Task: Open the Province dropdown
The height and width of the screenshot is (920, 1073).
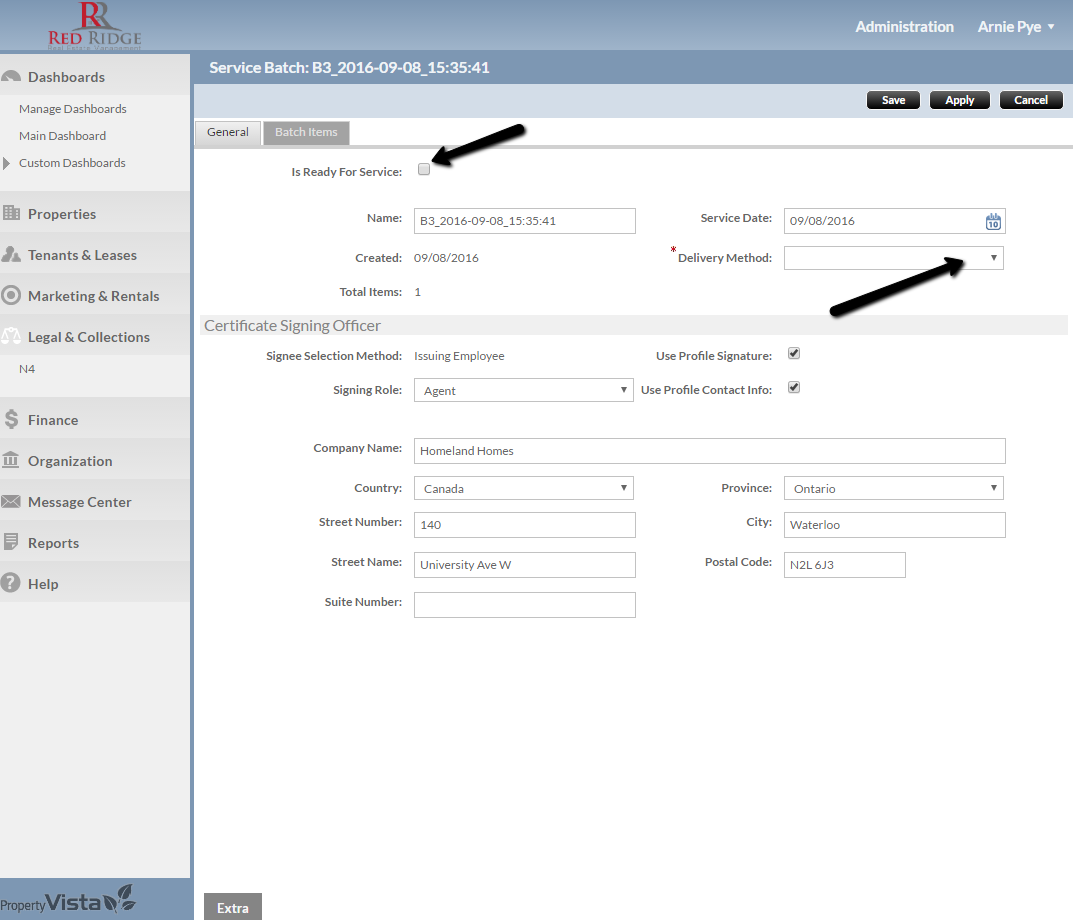Action: (x=893, y=488)
